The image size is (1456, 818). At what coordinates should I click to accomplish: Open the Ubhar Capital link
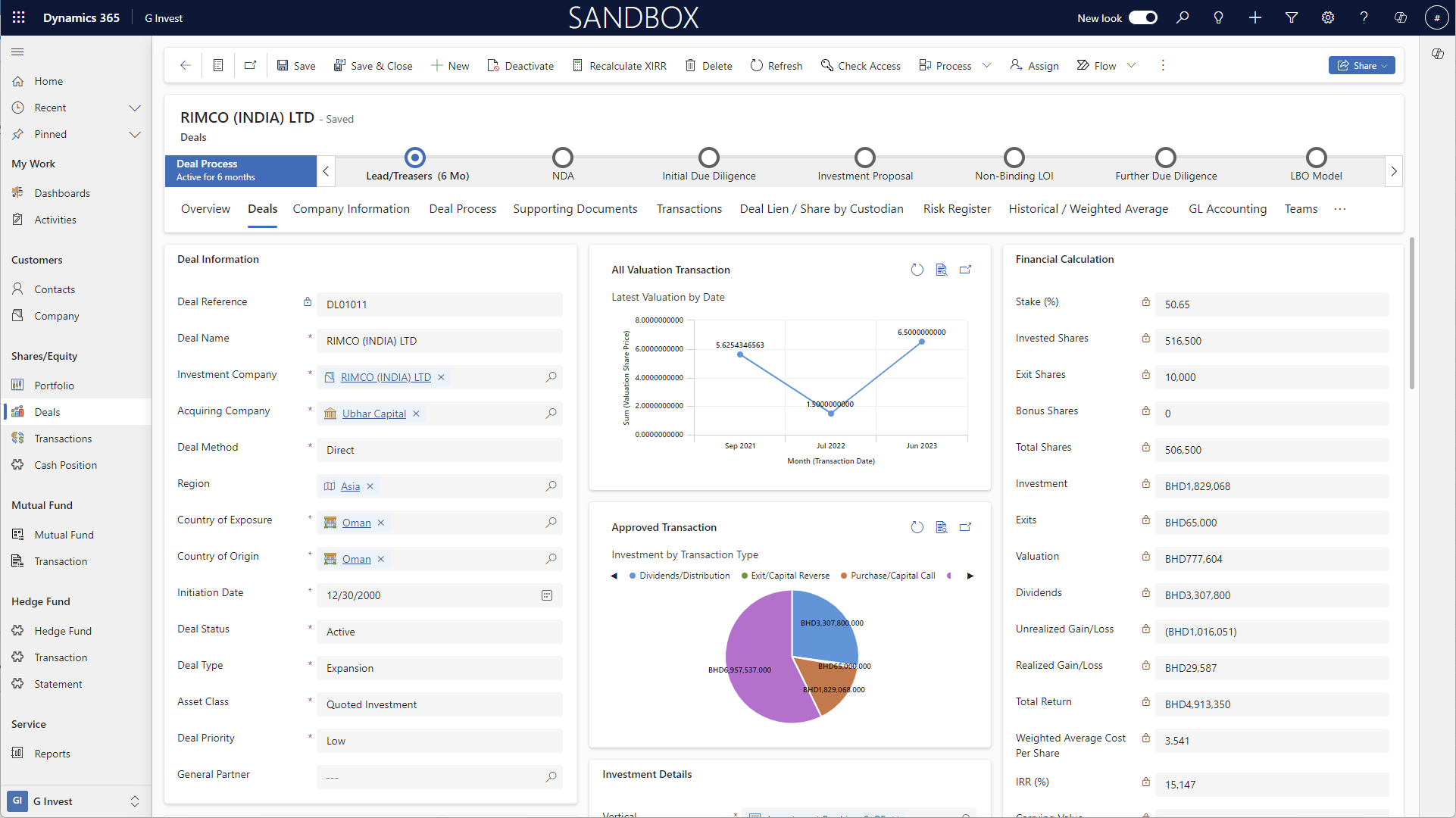click(x=373, y=414)
